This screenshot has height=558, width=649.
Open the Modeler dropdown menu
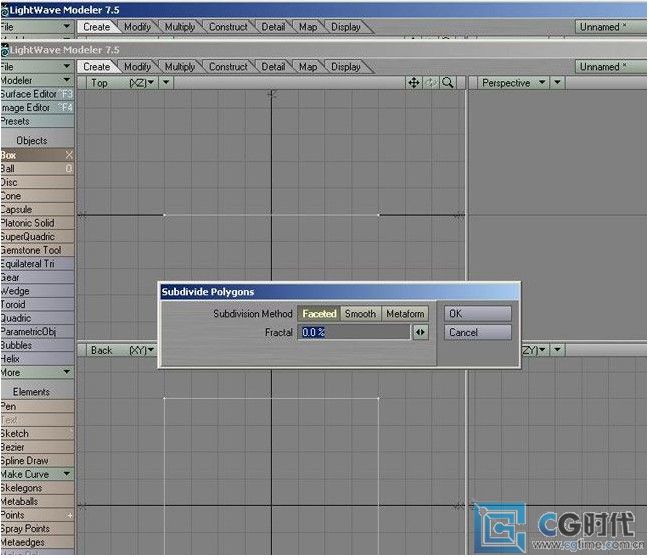click(x=37, y=80)
